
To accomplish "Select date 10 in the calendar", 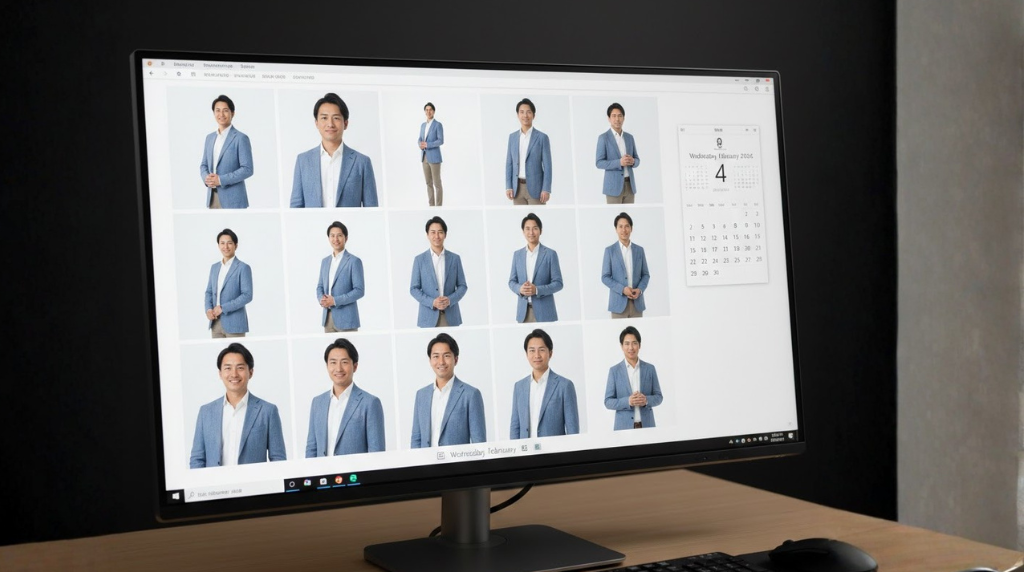I will tap(756, 225).
